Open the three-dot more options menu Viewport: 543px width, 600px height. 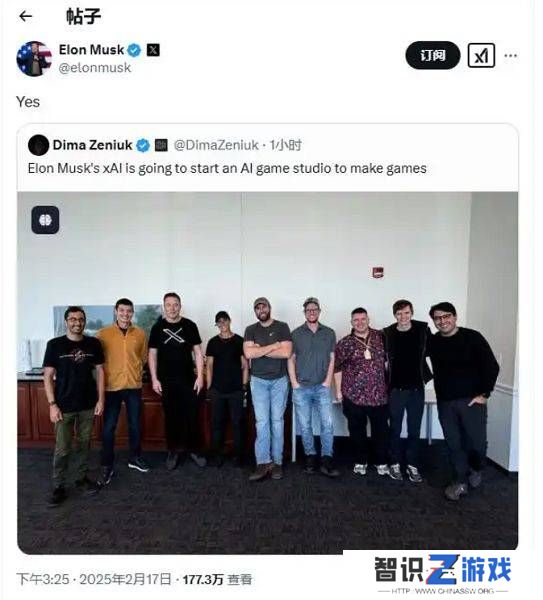[510, 56]
